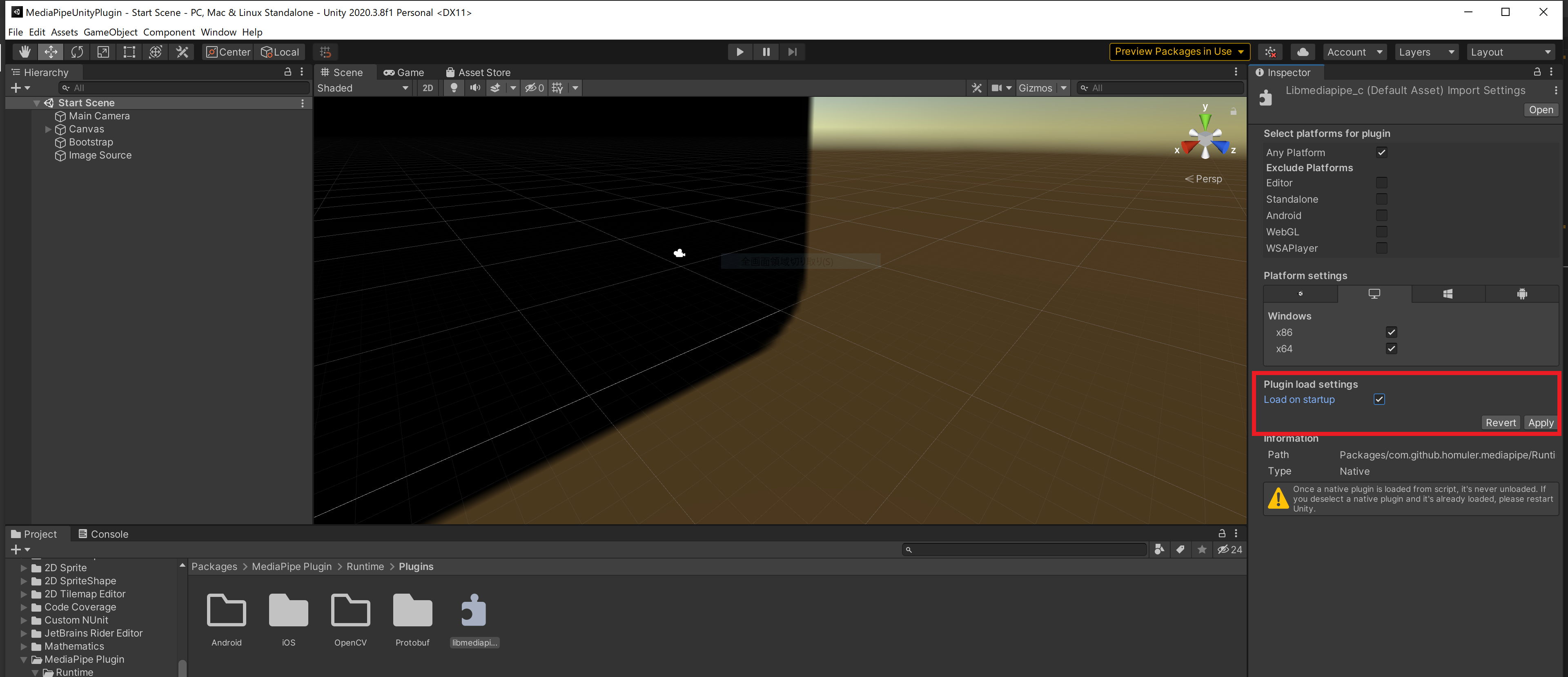Viewport: 1568px width, 677px height.
Task: Select the Rect tool
Action: (129, 52)
